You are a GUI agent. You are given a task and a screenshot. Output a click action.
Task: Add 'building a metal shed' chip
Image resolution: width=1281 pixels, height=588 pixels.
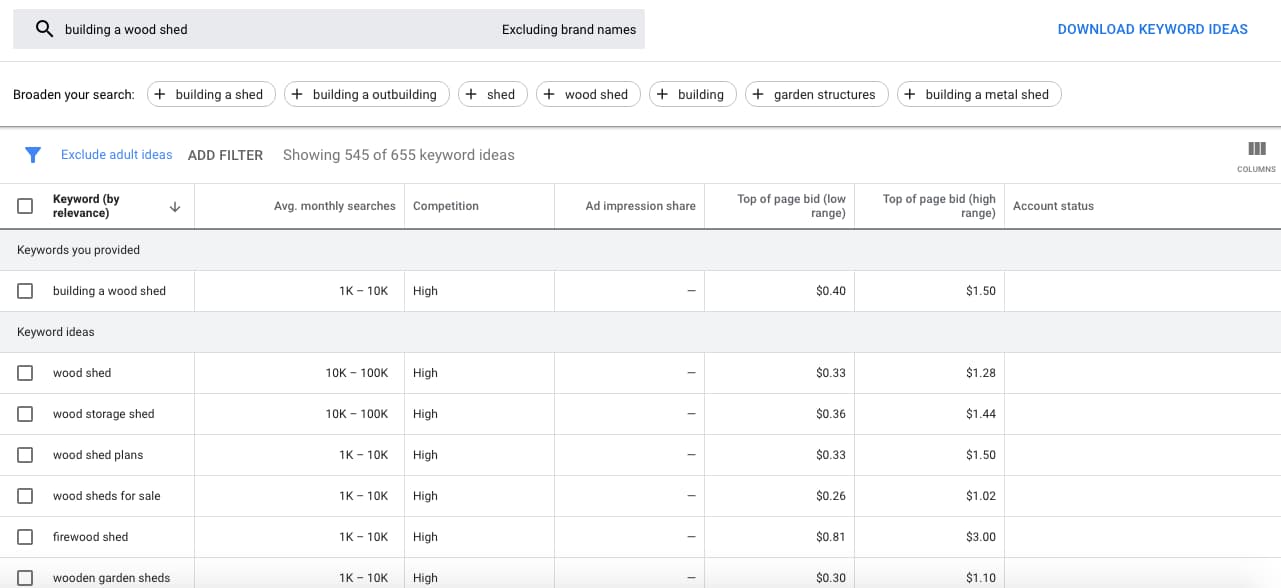coord(979,94)
